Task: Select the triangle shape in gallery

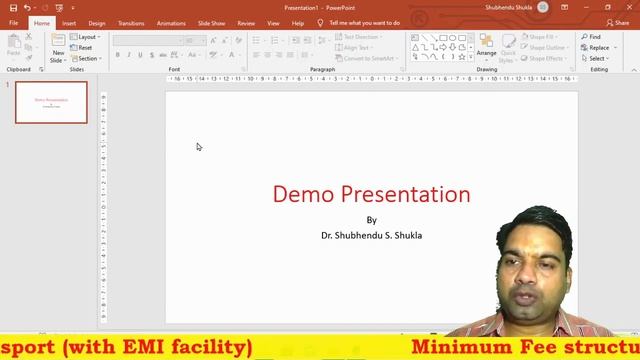Action: [x=415, y=47]
